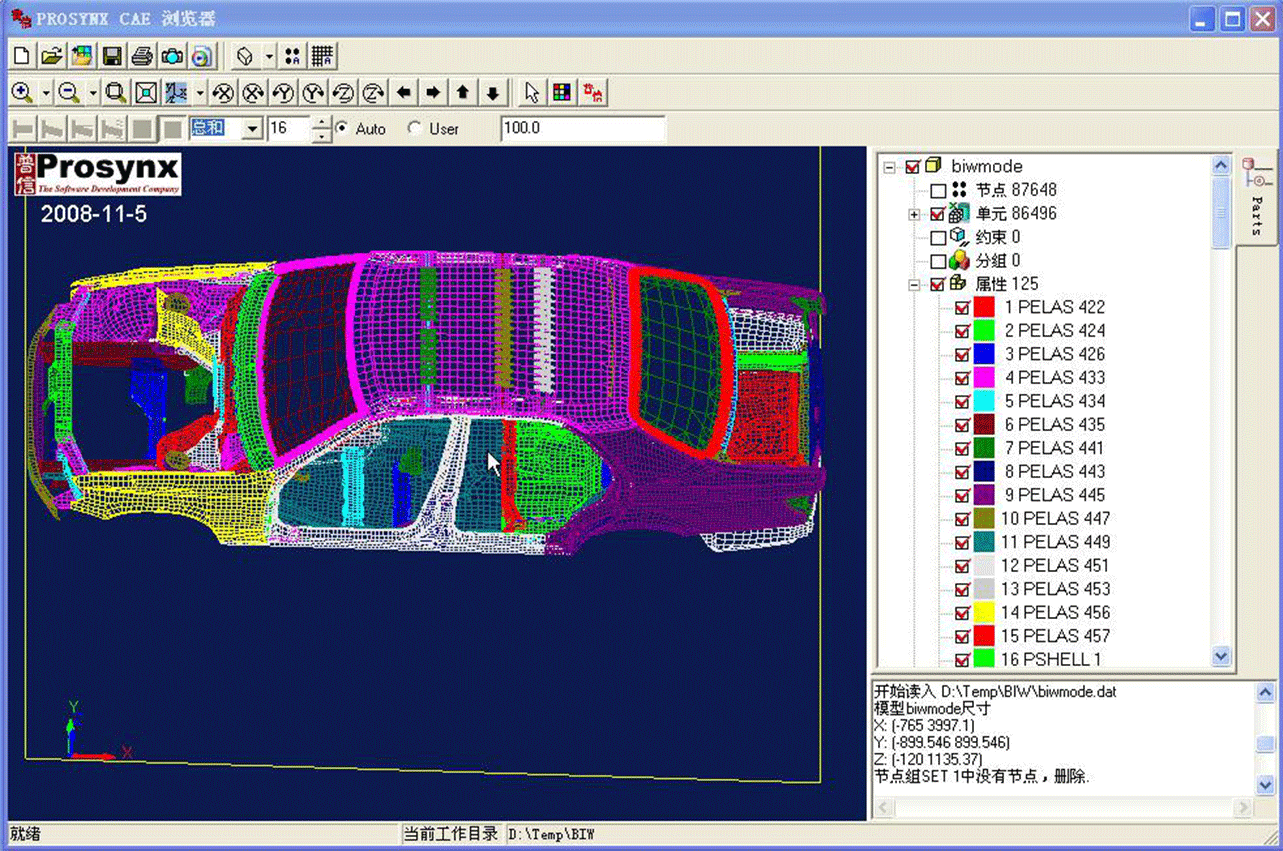Image resolution: width=1283 pixels, height=851 pixels.
Task: Select the User radio button
Action: (x=415, y=129)
